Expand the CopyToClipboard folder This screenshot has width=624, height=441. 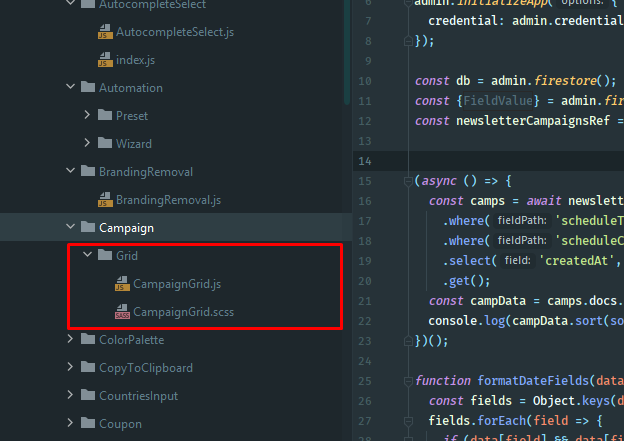coord(70,368)
